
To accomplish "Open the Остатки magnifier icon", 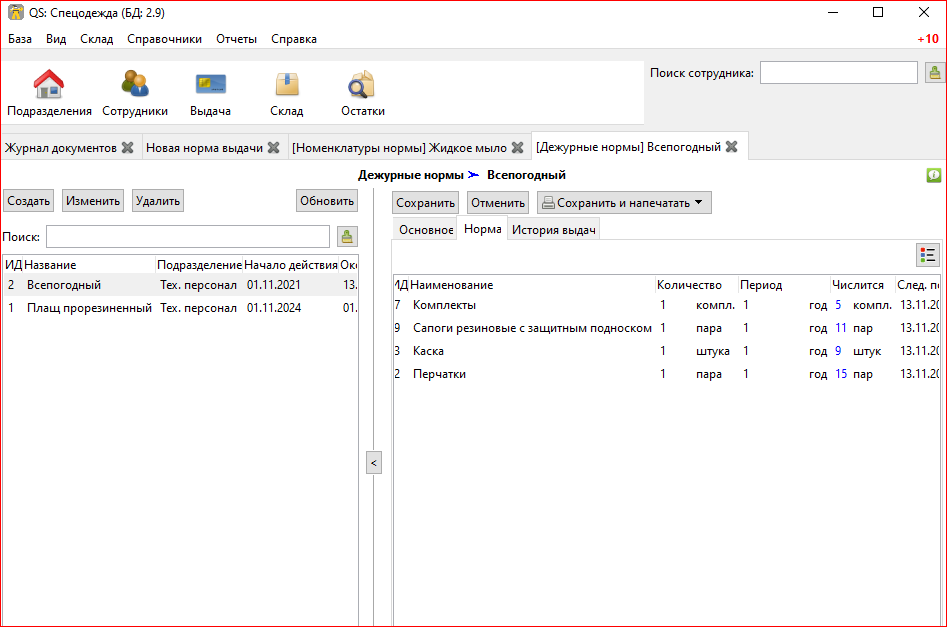I will (362, 85).
